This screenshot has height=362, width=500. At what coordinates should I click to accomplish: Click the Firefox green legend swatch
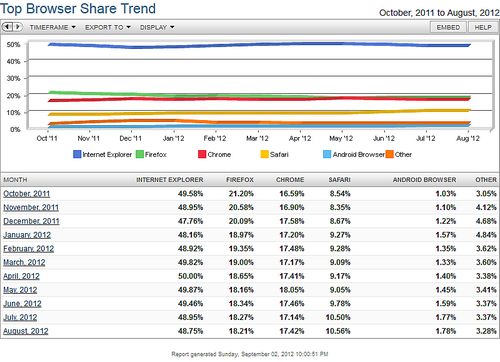(x=140, y=154)
